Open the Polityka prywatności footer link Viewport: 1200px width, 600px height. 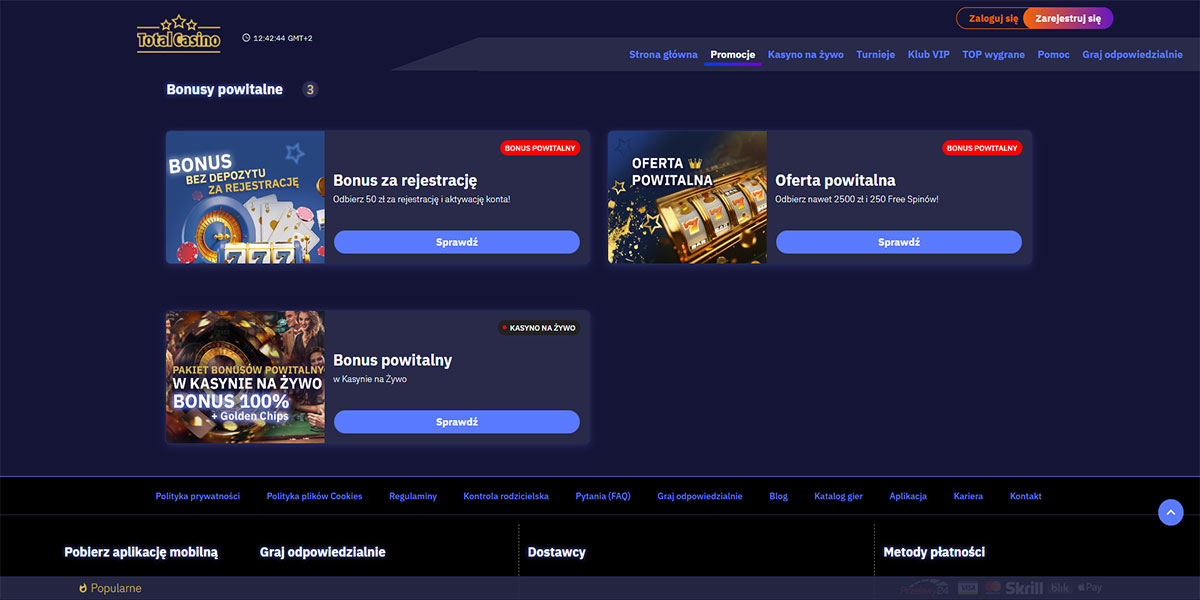click(x=197, y=496)
